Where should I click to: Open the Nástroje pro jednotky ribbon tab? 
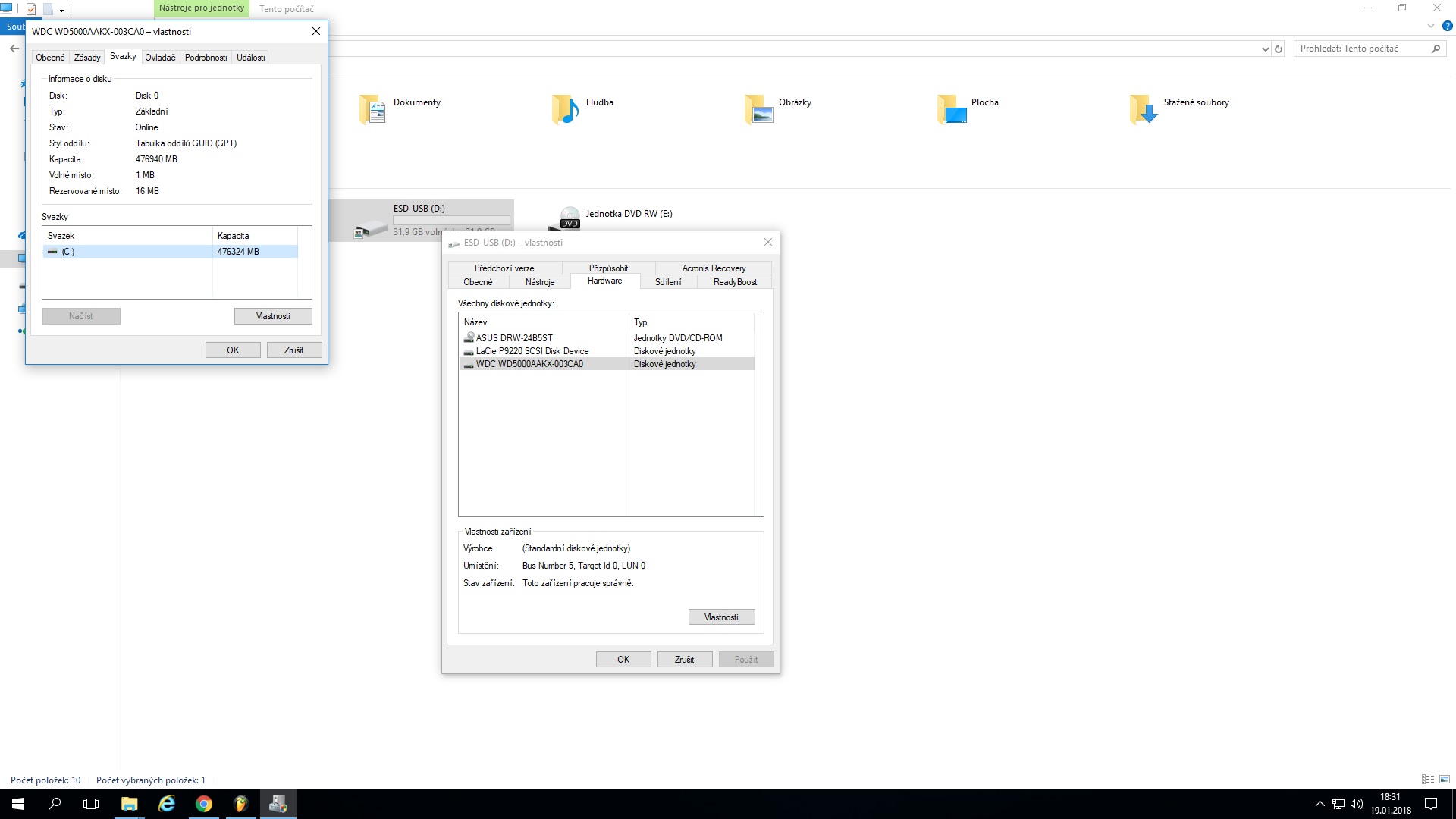[202, 8]
